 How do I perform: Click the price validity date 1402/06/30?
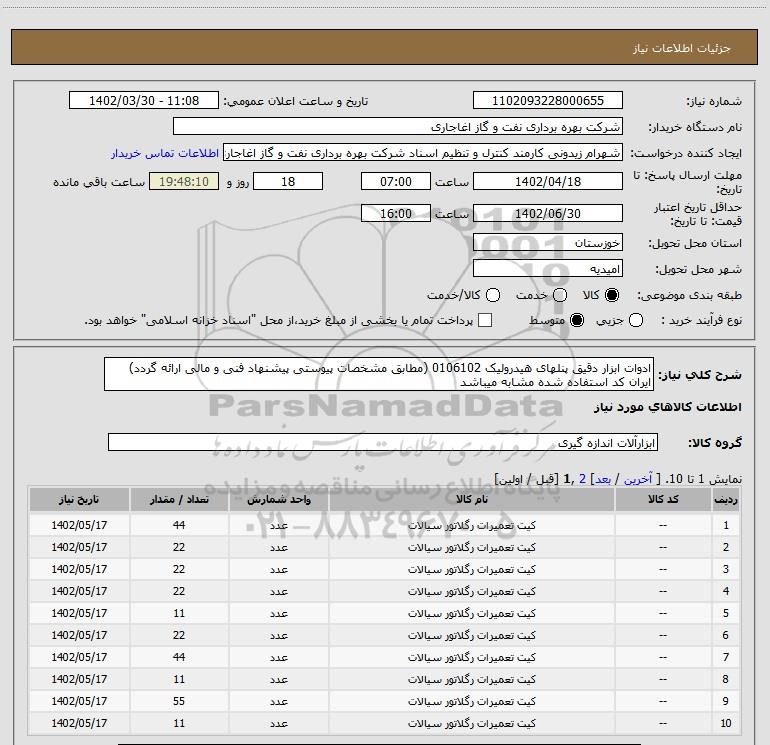point(548,213)
